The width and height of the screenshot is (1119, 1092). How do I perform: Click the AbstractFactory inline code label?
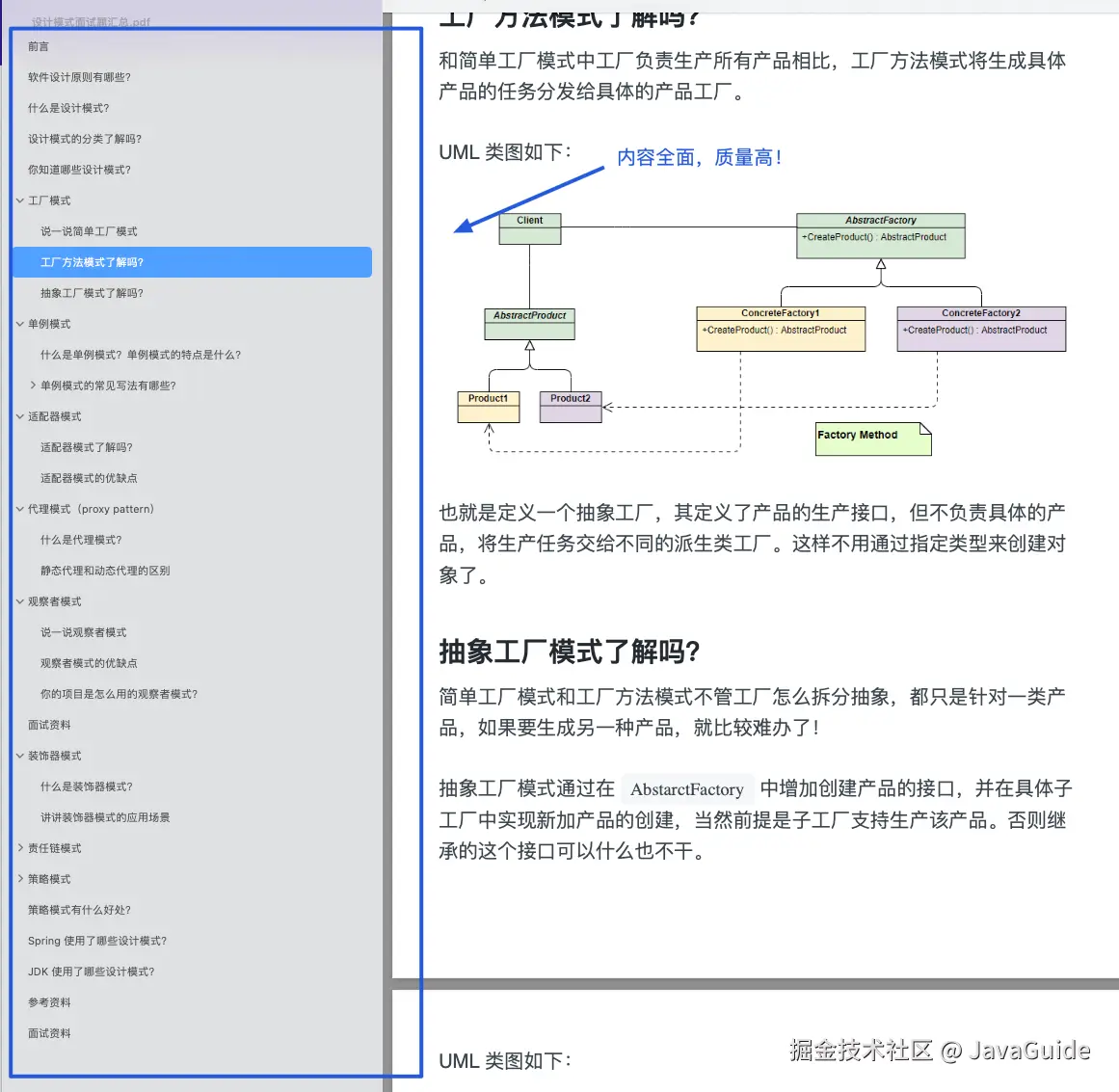click(x=687, y=789)
